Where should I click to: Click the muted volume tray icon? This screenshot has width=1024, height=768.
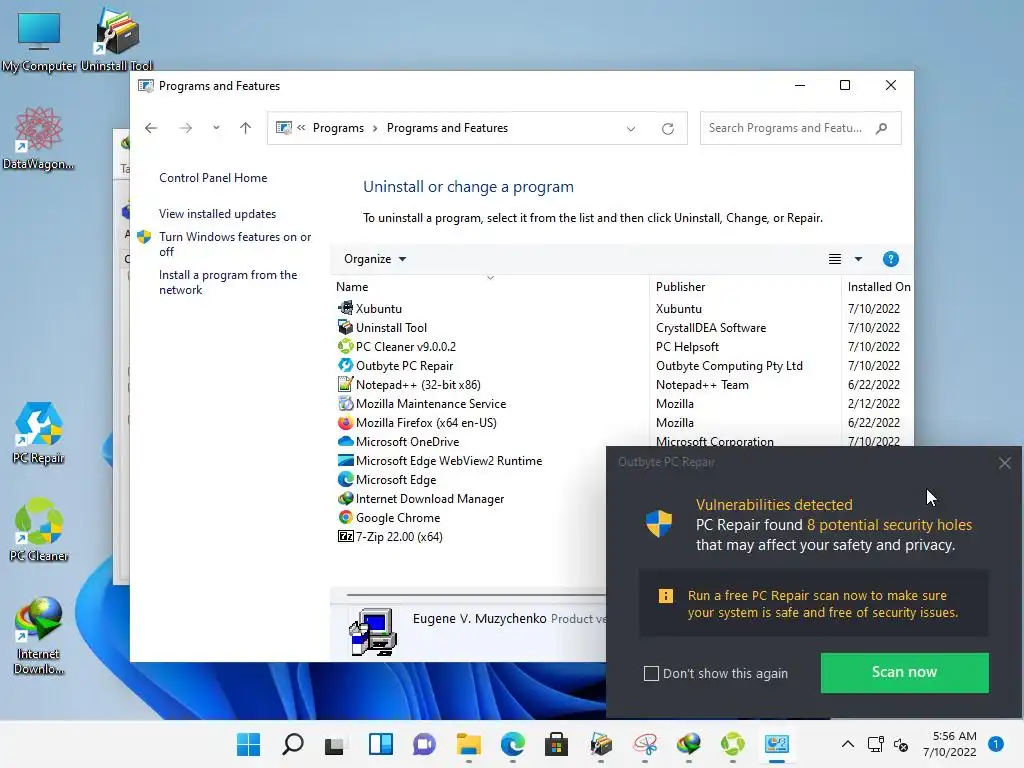point(901,744)
